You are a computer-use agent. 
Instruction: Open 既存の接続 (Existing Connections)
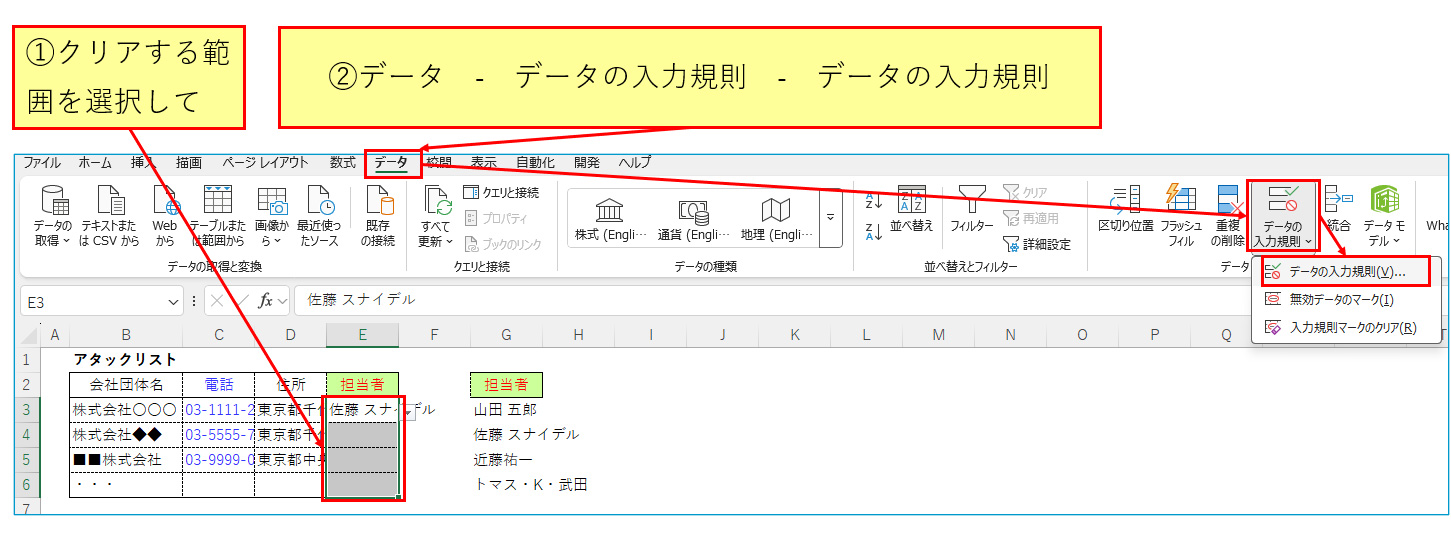click(378, 201)
